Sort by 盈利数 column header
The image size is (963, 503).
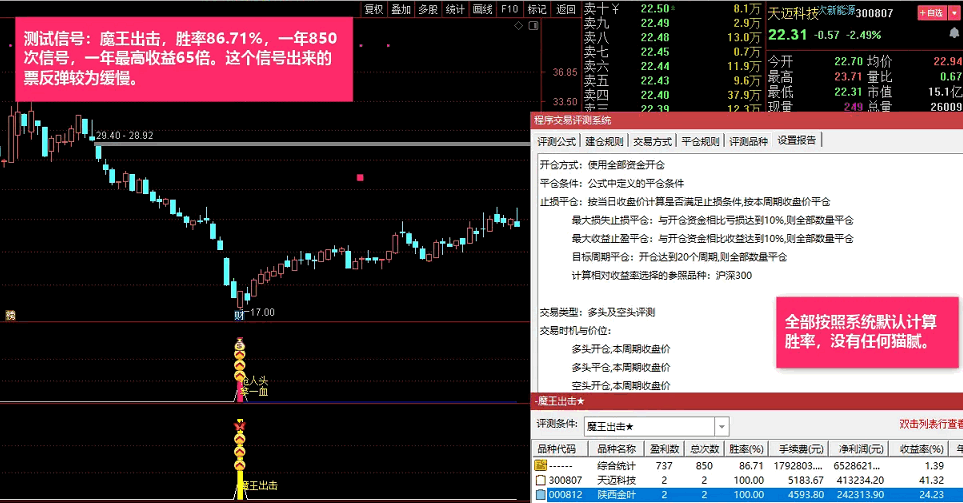click(x=664, y=449)
